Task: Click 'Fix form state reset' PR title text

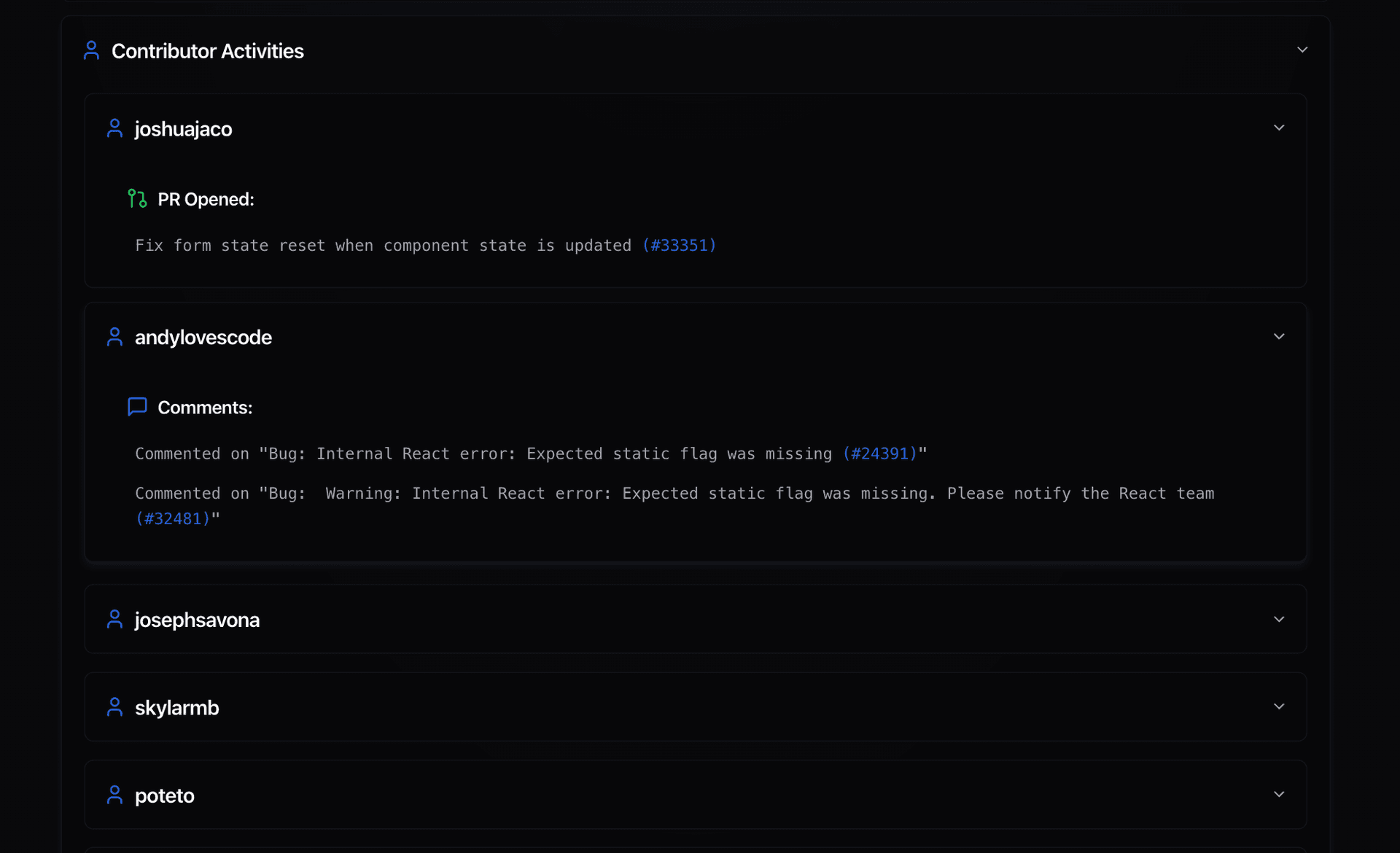Action: click(384, 246)
